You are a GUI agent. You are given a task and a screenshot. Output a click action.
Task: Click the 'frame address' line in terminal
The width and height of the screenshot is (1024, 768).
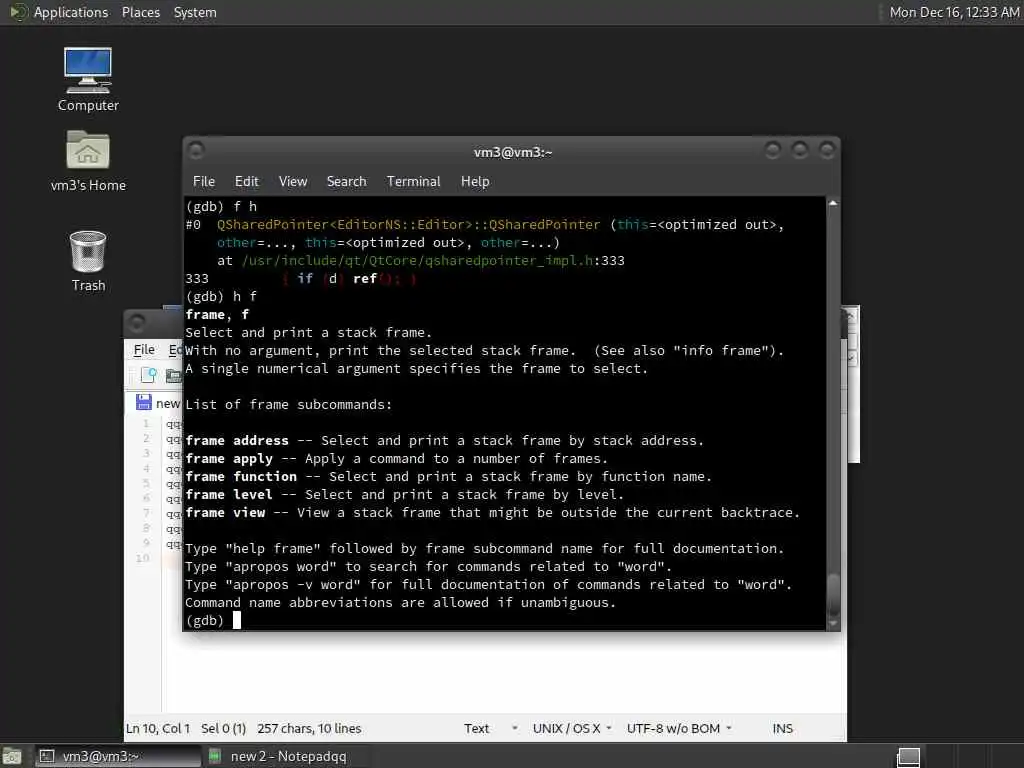[444, 441]
